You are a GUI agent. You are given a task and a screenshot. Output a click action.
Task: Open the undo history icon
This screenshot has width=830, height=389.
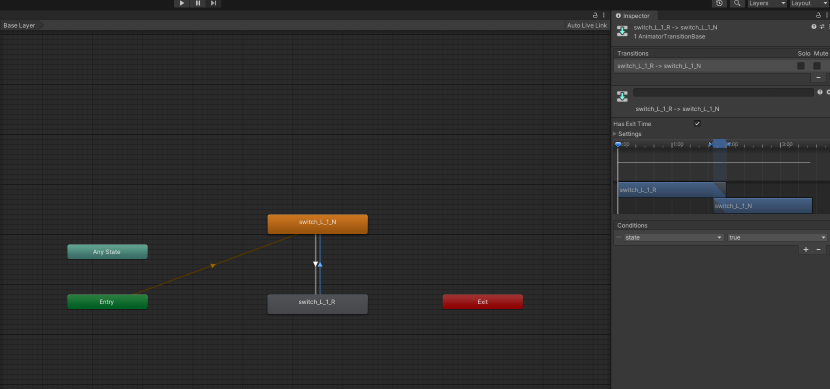(719, 3)
